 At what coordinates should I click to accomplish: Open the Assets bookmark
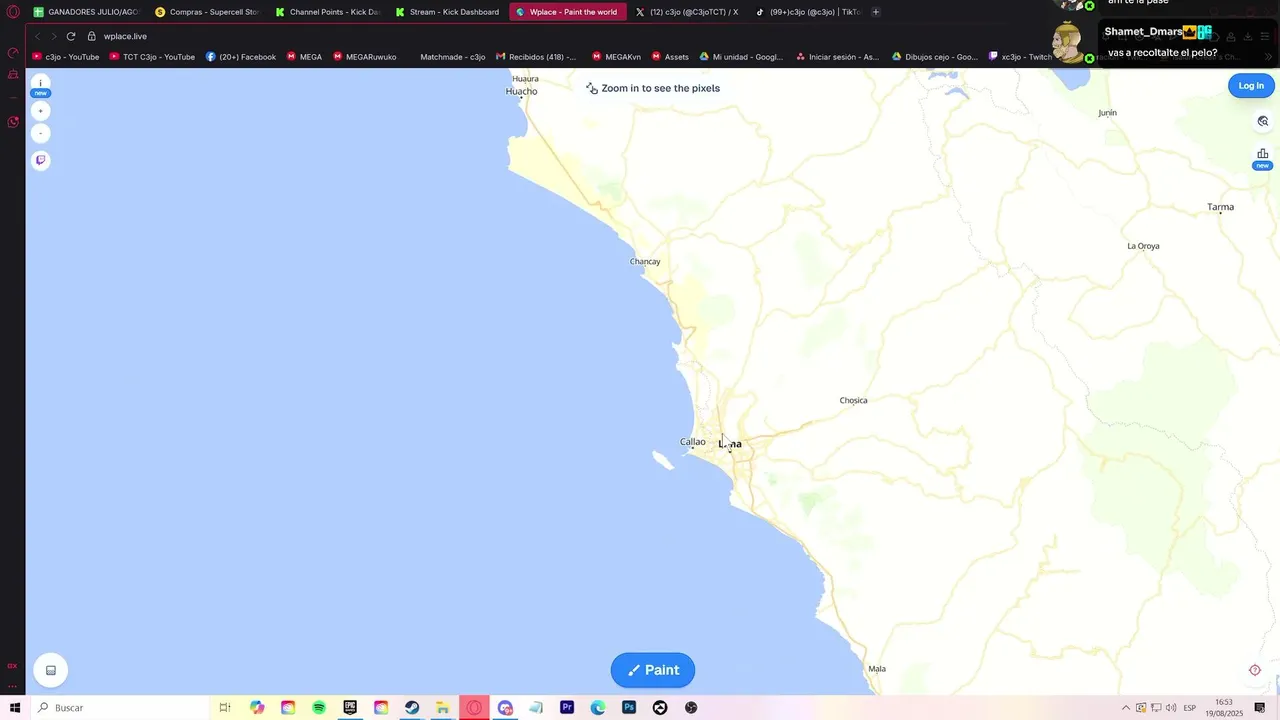click(x=670, y=57)
